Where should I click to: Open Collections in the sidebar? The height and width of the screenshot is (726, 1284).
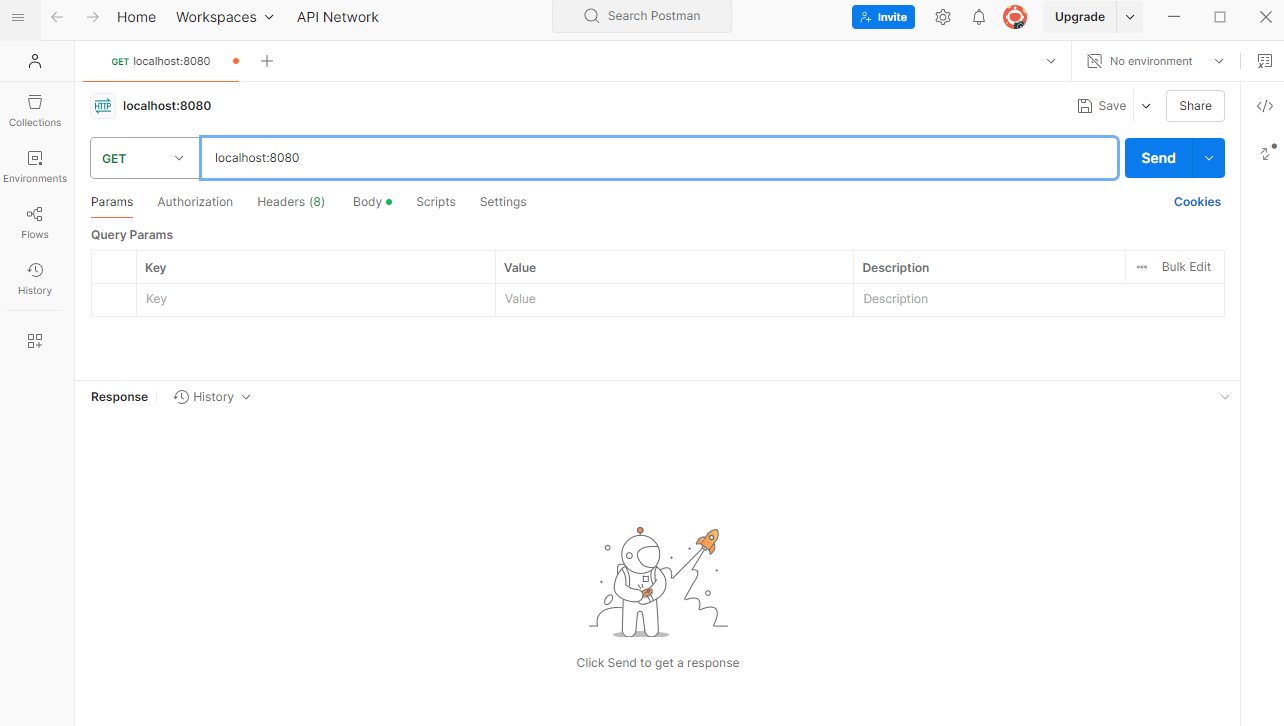coord(35,110)
